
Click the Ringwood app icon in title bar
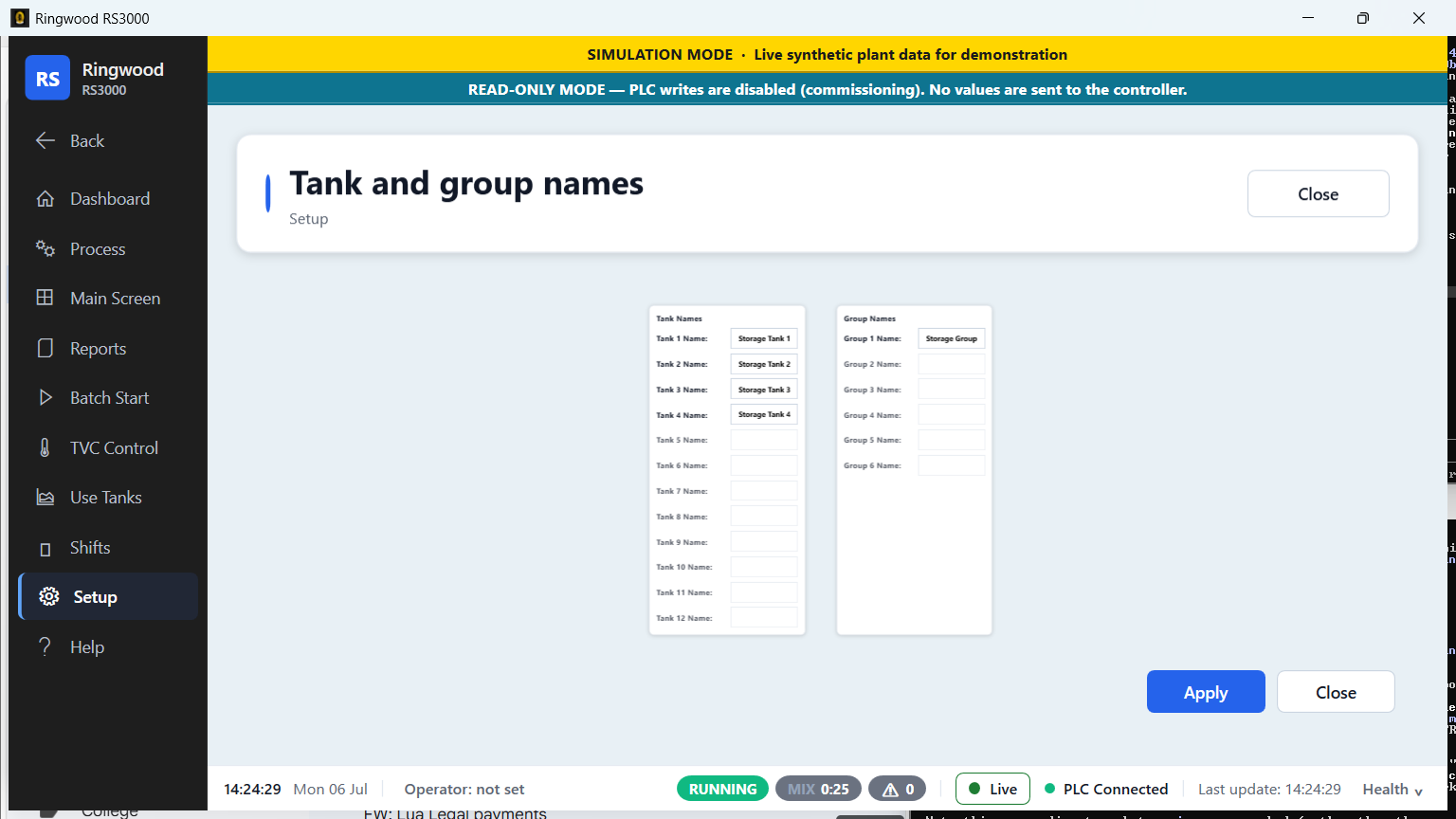(x=19, y=18)
